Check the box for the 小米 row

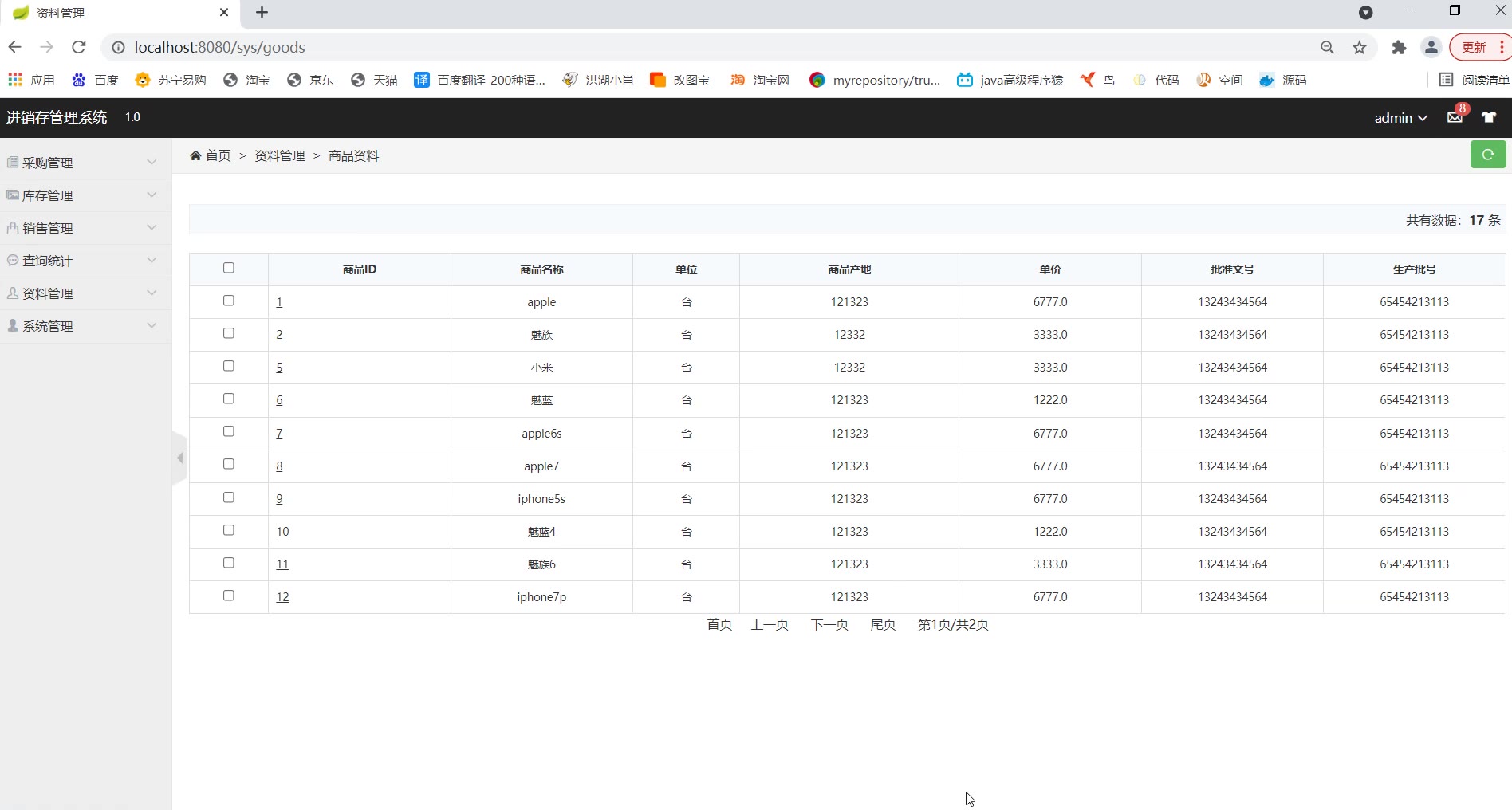click(x=229, y=366)
